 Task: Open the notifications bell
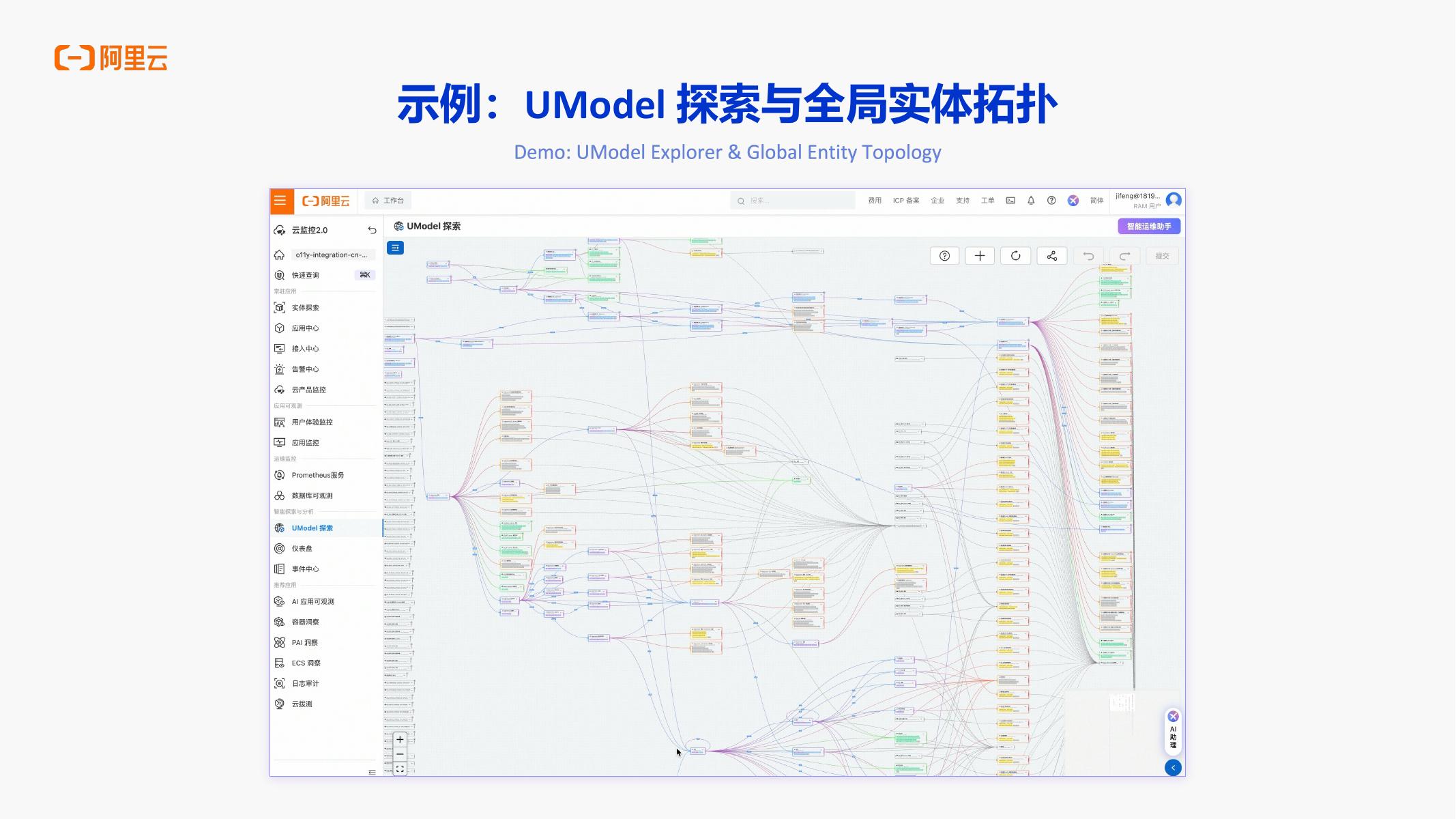1031,201
